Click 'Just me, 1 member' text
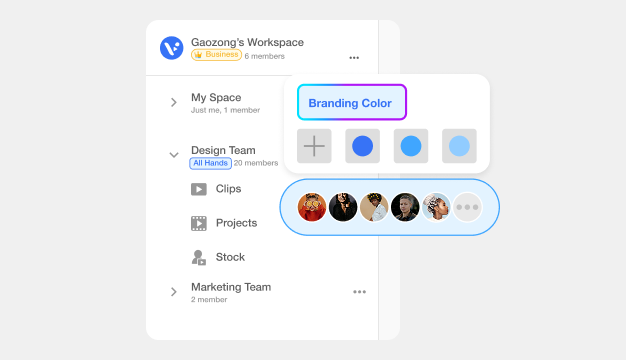626x360 pixels. (x=225, y=110)
